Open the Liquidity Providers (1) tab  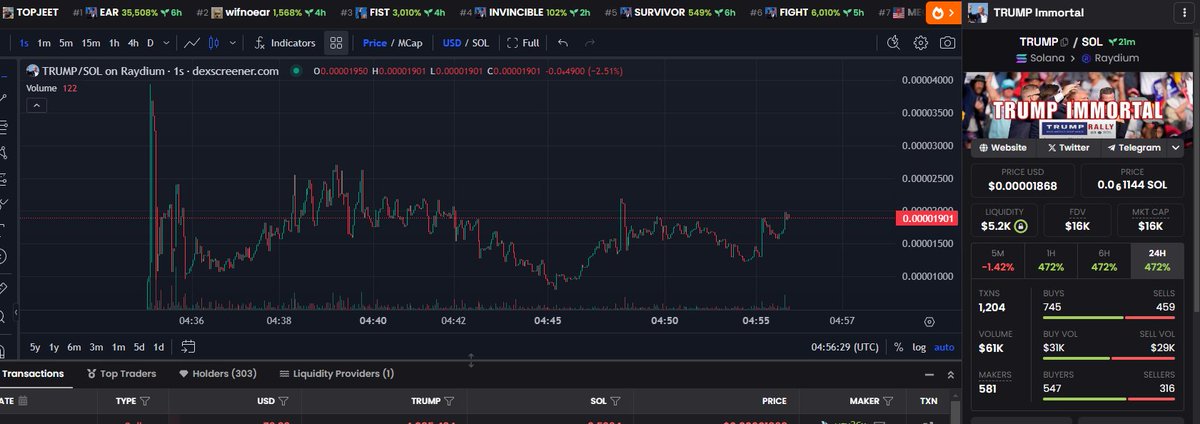(337, 373)
